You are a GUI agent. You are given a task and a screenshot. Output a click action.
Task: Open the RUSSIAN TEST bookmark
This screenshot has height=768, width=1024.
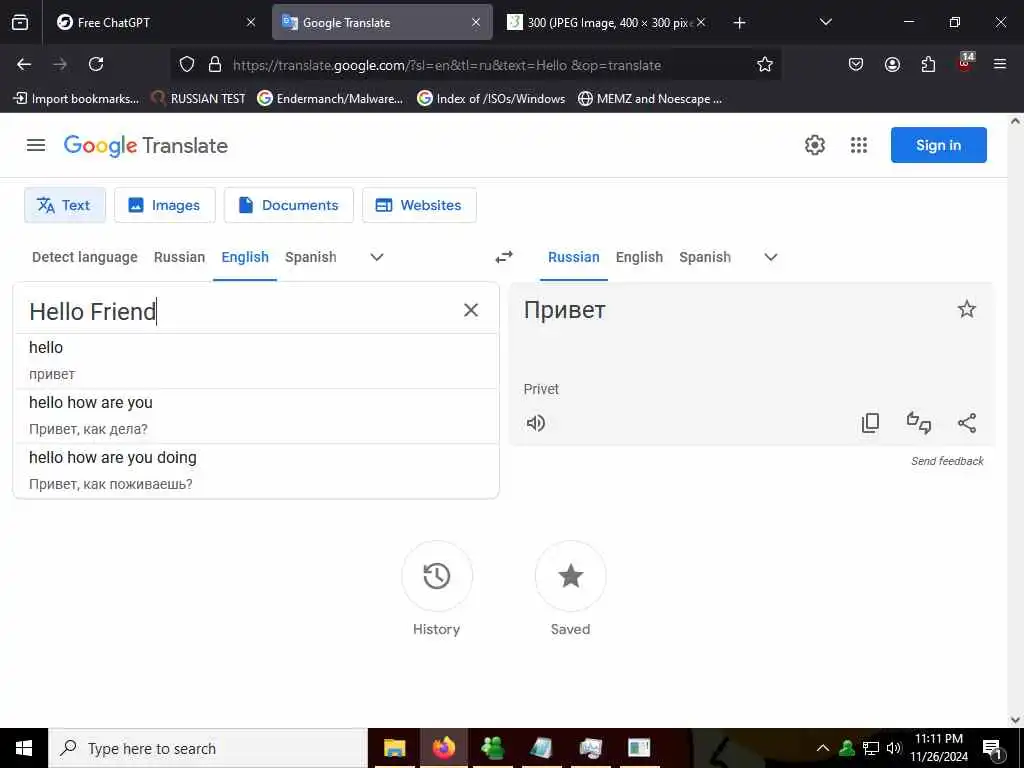[x=199, y=99]
